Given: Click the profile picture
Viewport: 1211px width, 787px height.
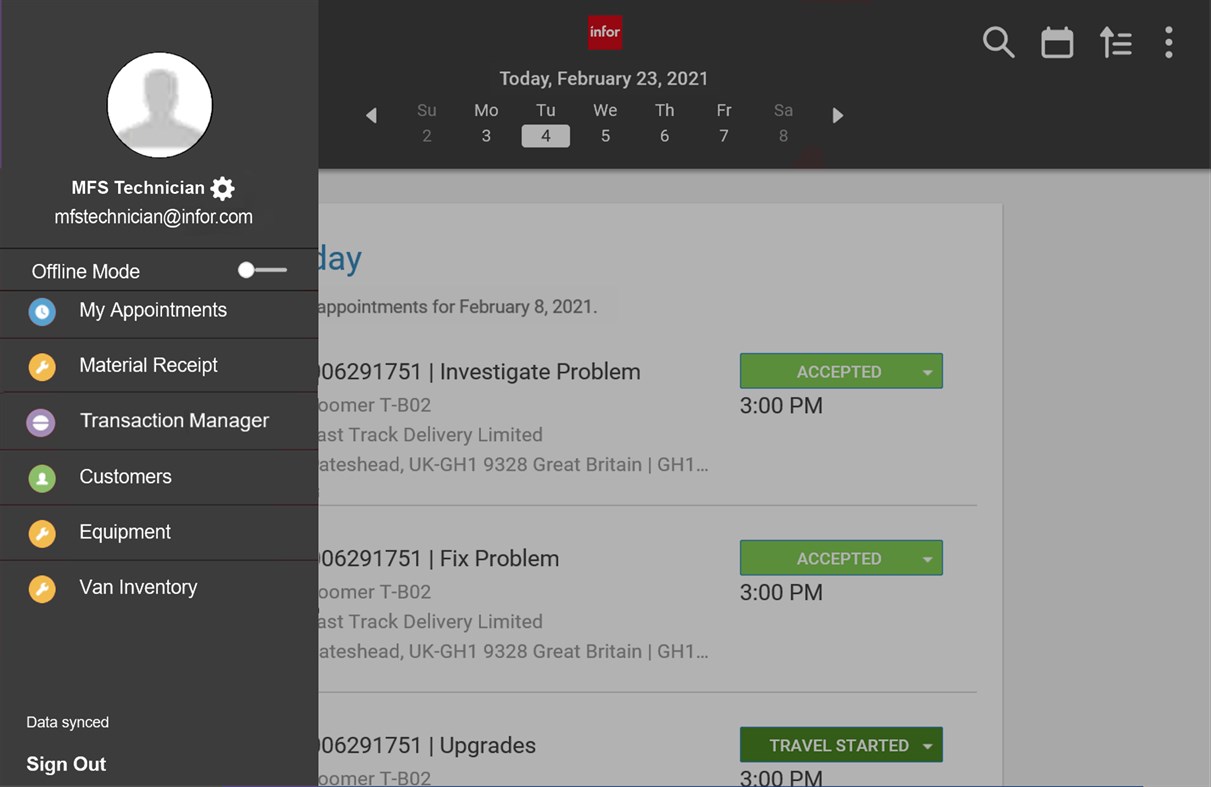Looking at the screenshot, I should (159, 105).
